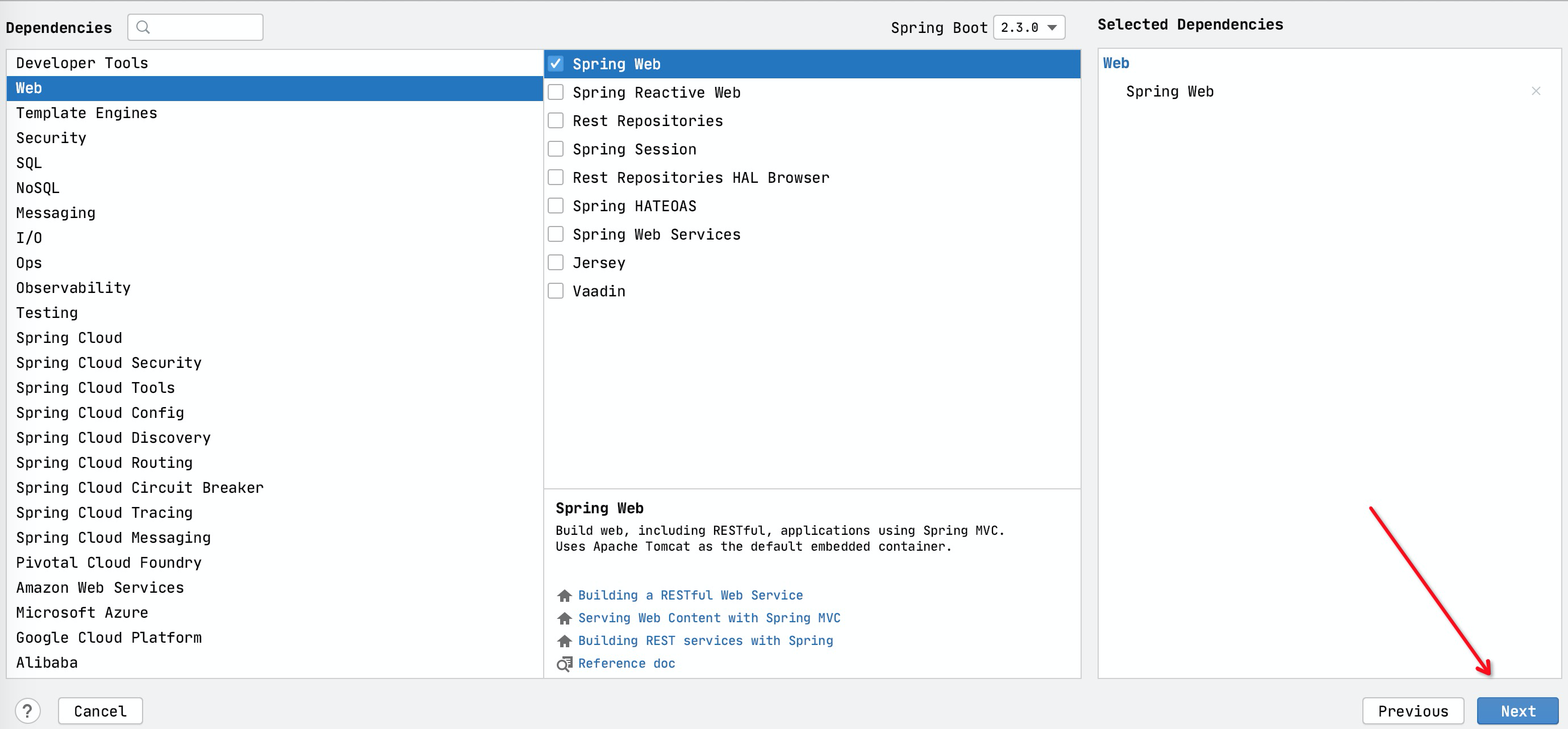Click the Reference doc icon
Screen dimensions: 1568x729
pyautogui.click(x=564, y=664)
